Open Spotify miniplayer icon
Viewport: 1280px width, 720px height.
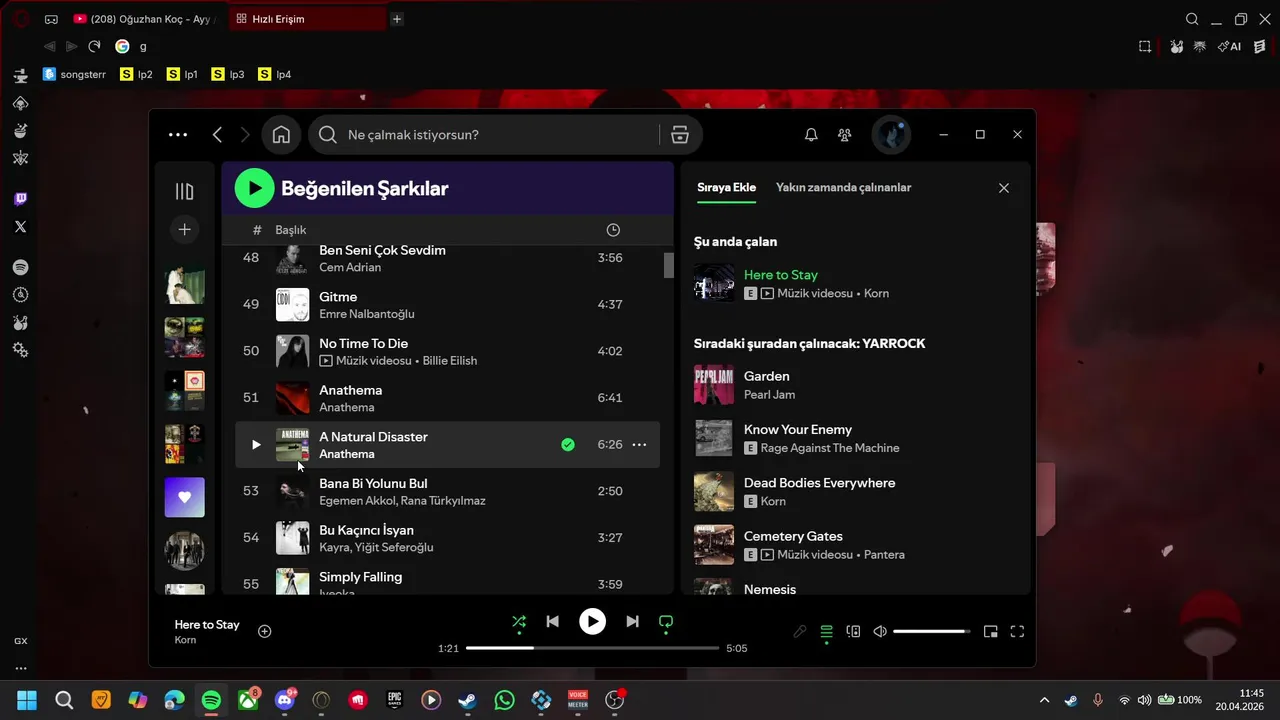click(x=990, y=631)
